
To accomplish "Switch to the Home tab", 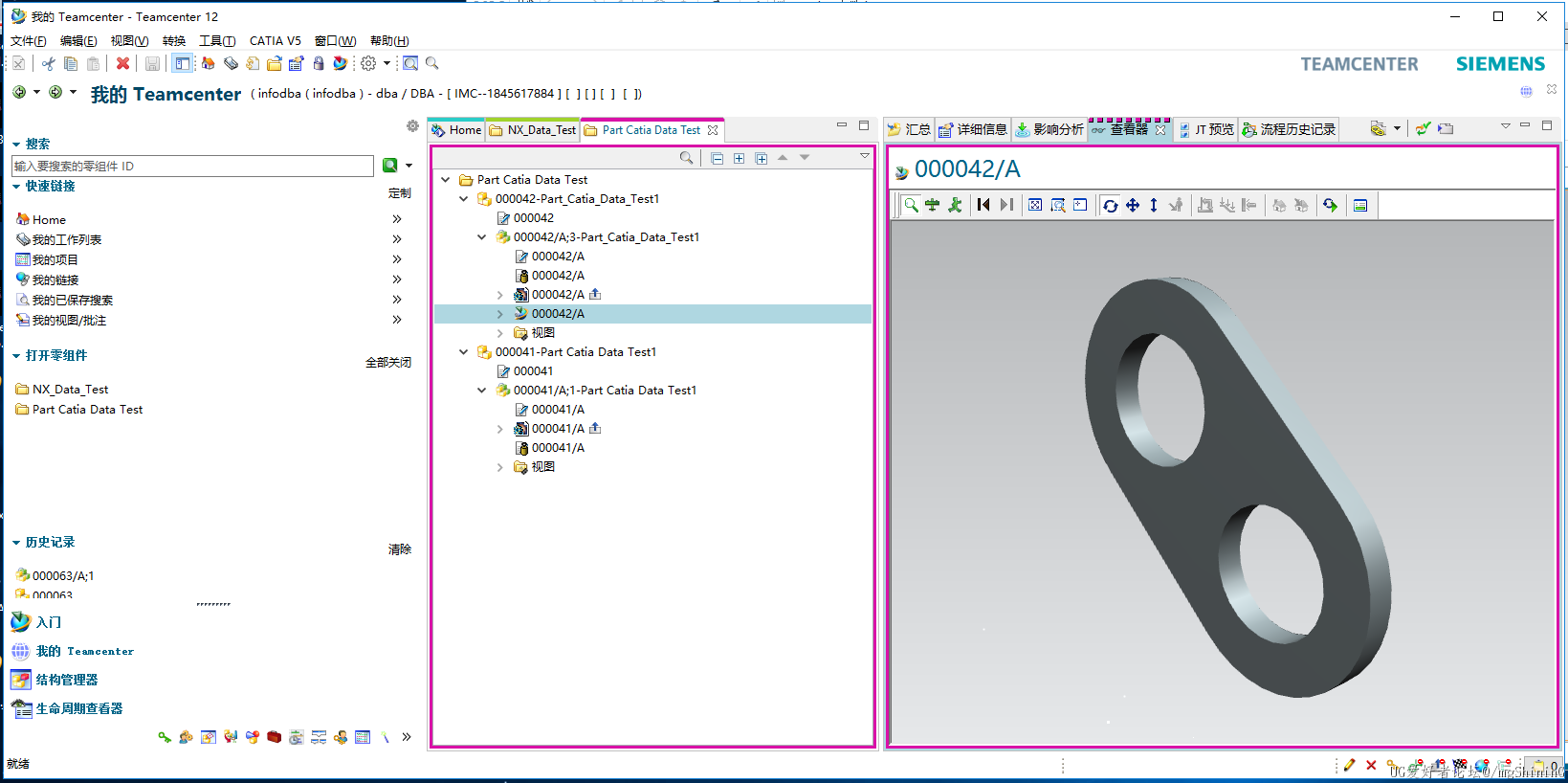I will point(456,130).
